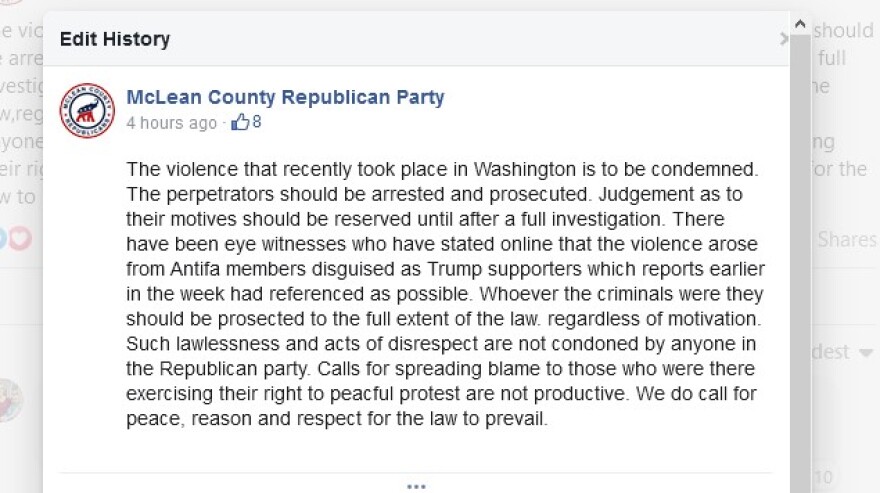Screen dimensions: 880x493
Task: Click the Shares count in background
Action: [x=846, y=239]
